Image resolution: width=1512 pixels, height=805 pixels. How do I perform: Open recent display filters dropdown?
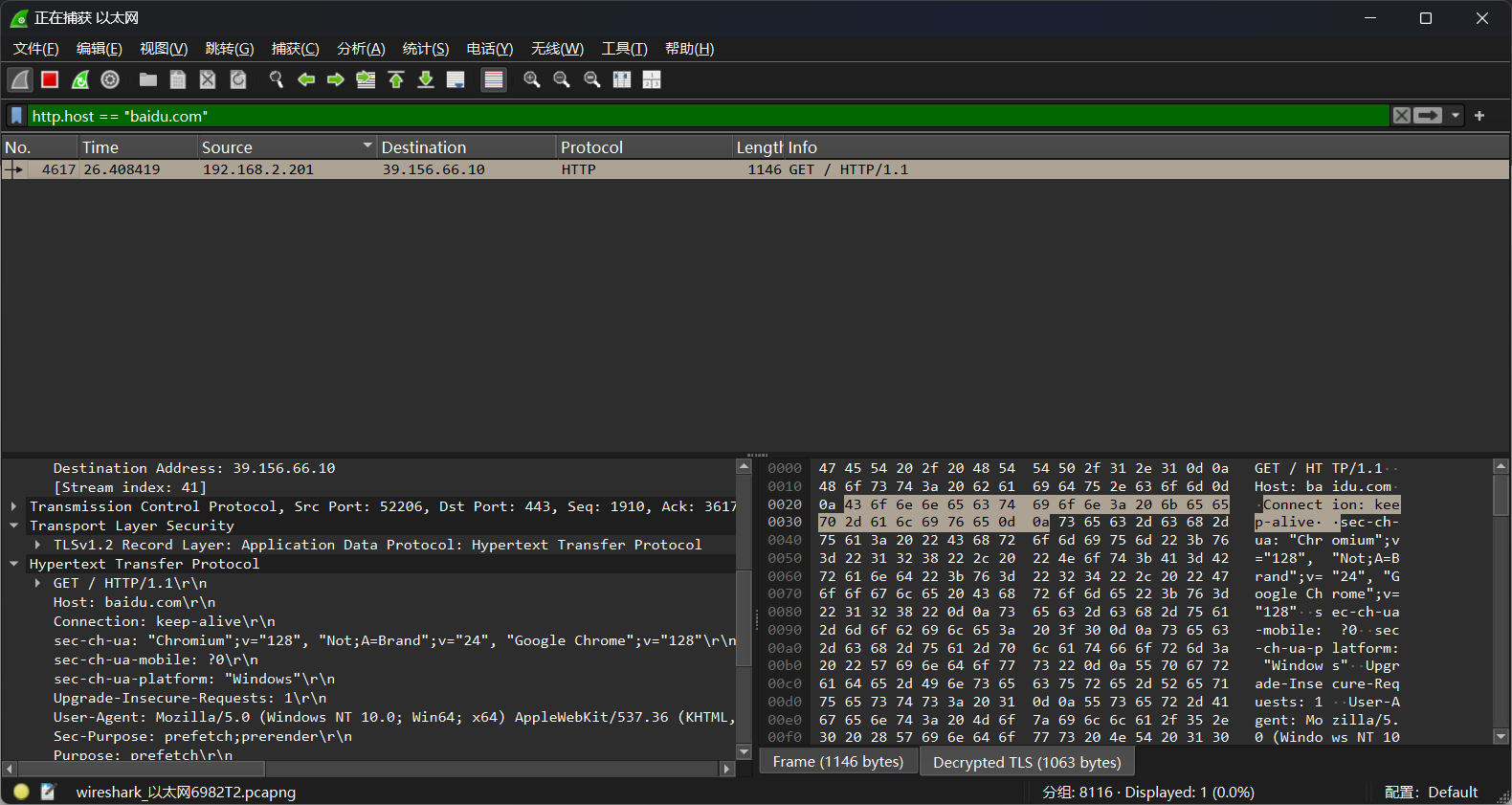1456,116
